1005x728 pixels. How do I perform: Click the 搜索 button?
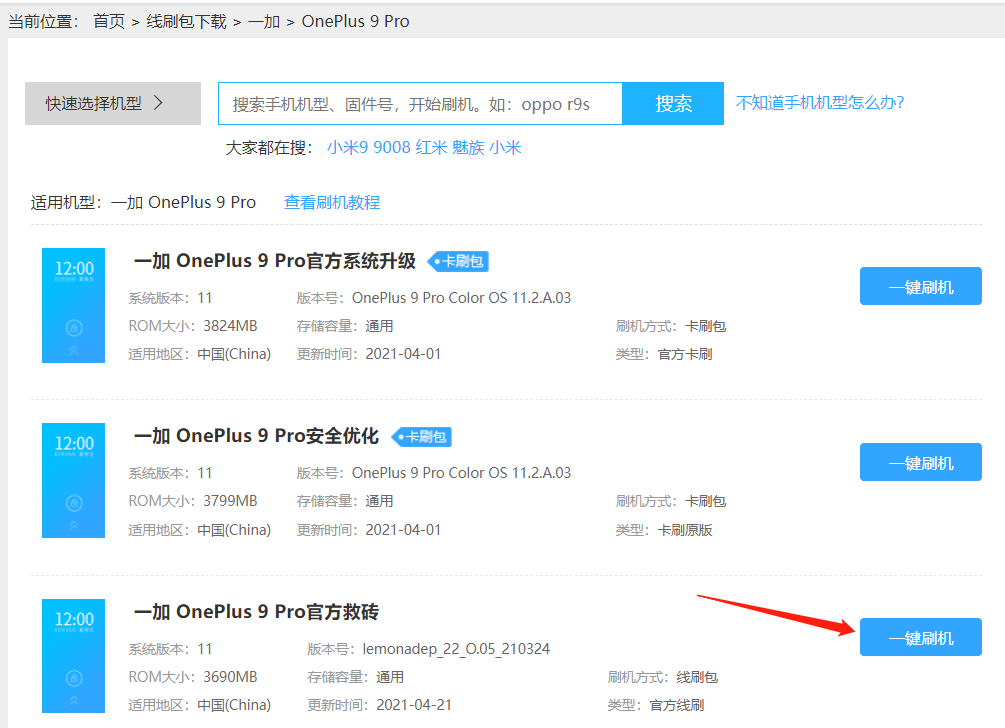click(673, 103)
